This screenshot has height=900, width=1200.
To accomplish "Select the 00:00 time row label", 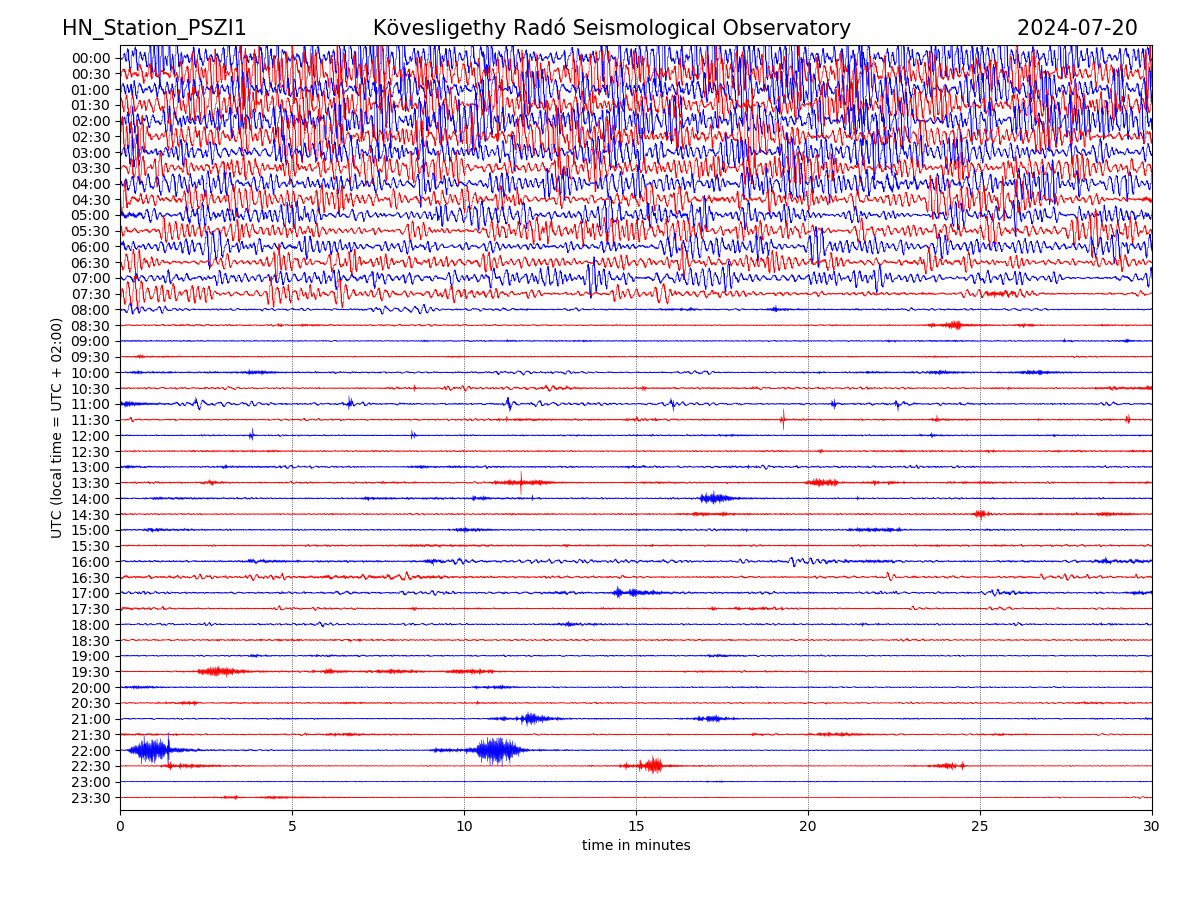I will coord(90,58).
